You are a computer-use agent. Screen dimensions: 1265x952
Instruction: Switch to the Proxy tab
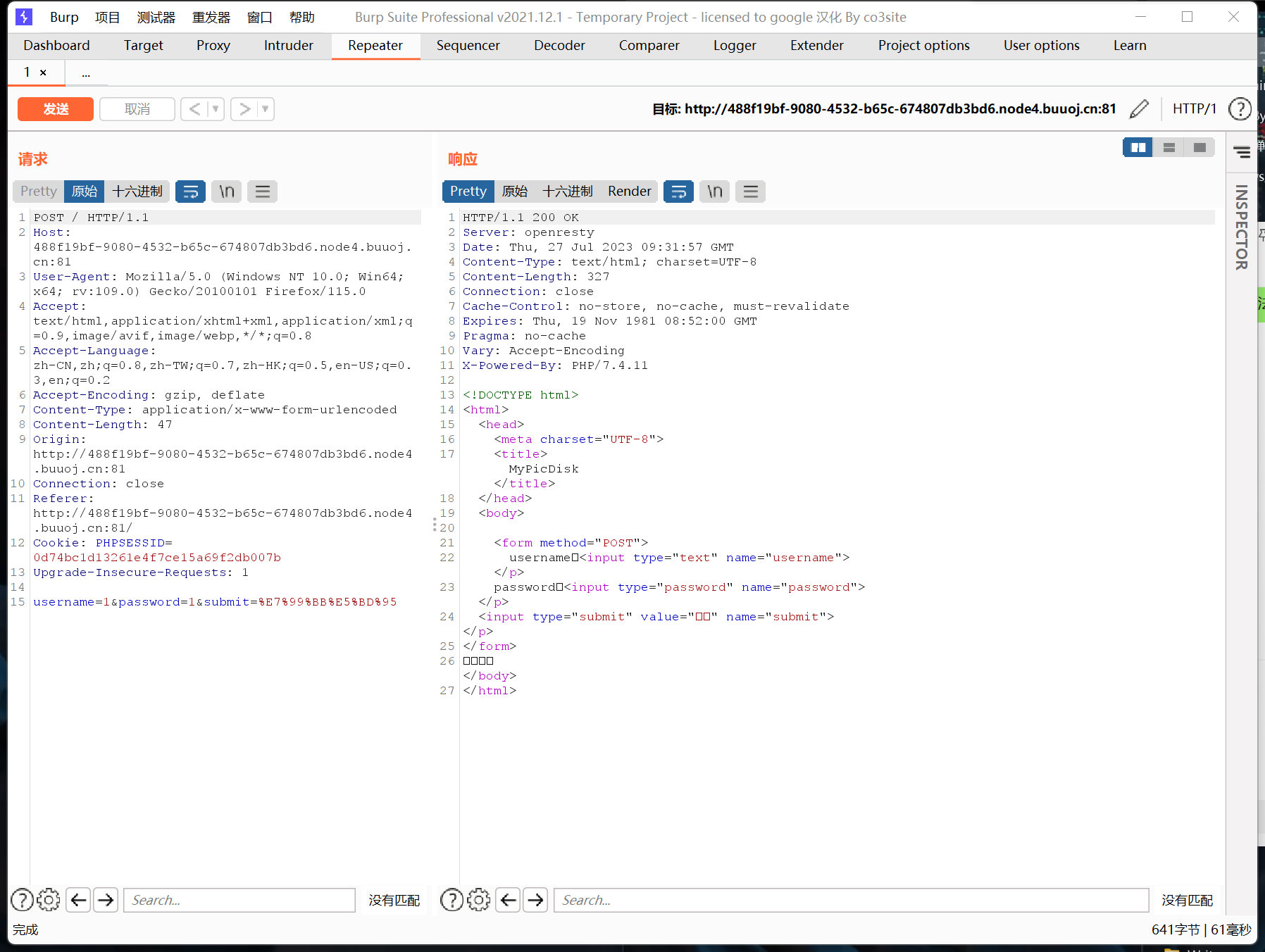point(213,46)
